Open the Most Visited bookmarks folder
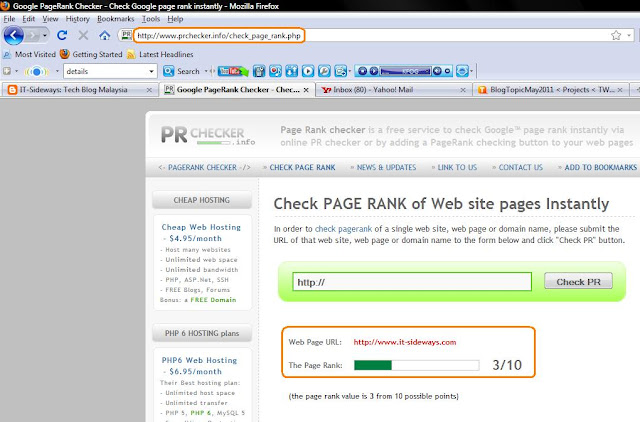The height and width of the screenshot is (422, 640). click(x=29, y=54)
